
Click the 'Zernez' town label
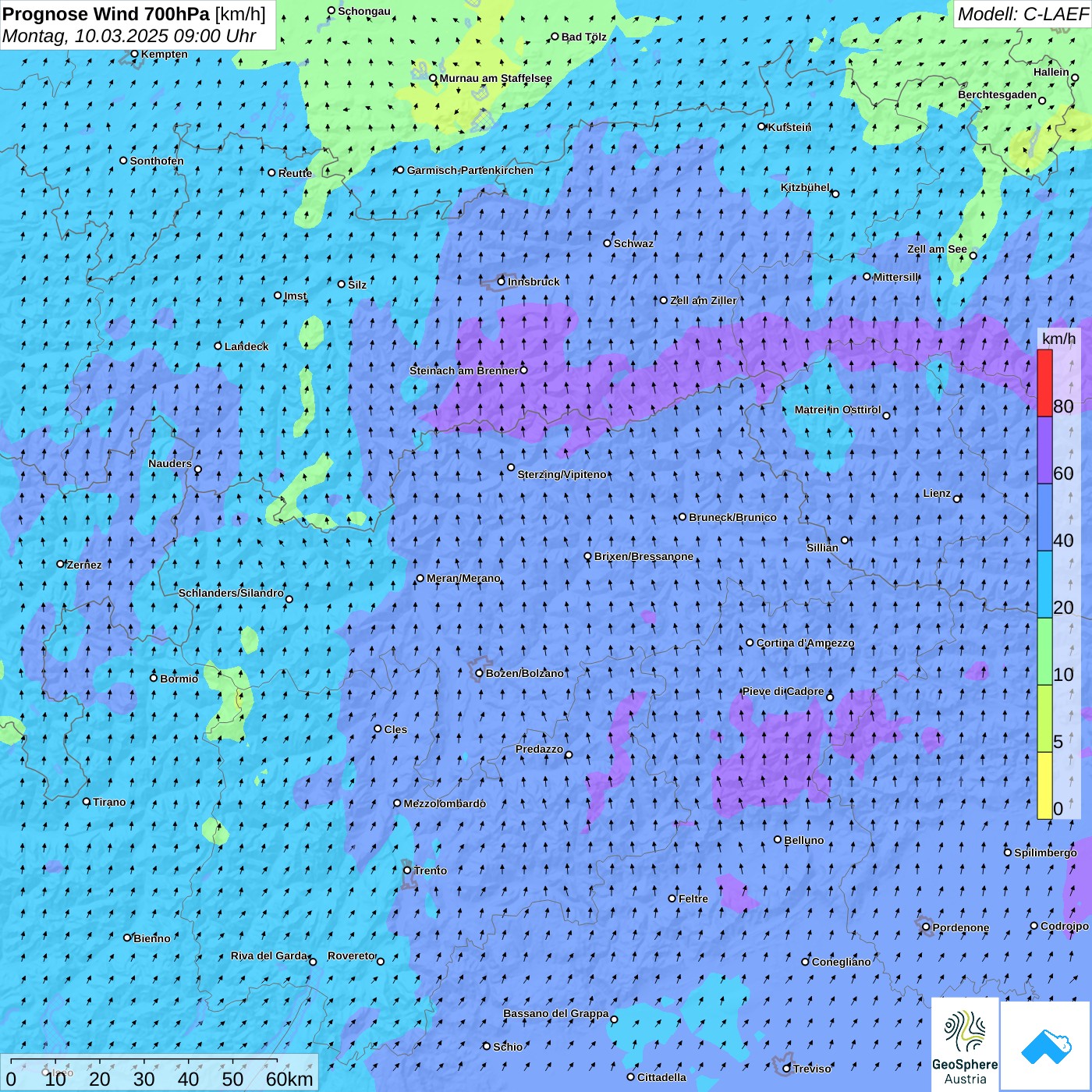coord(84,565)
